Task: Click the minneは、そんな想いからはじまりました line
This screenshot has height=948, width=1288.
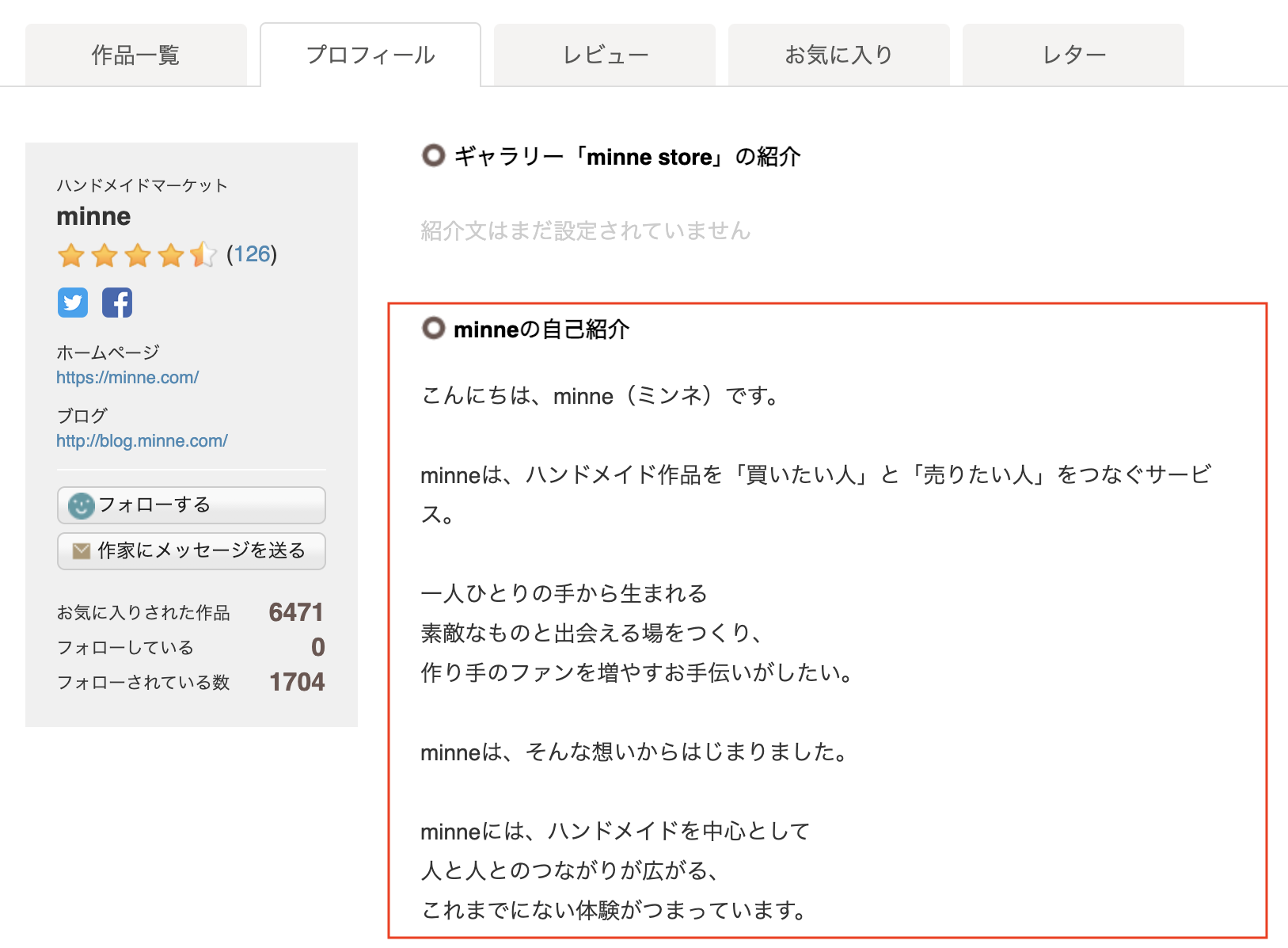Action: (635, 752)
